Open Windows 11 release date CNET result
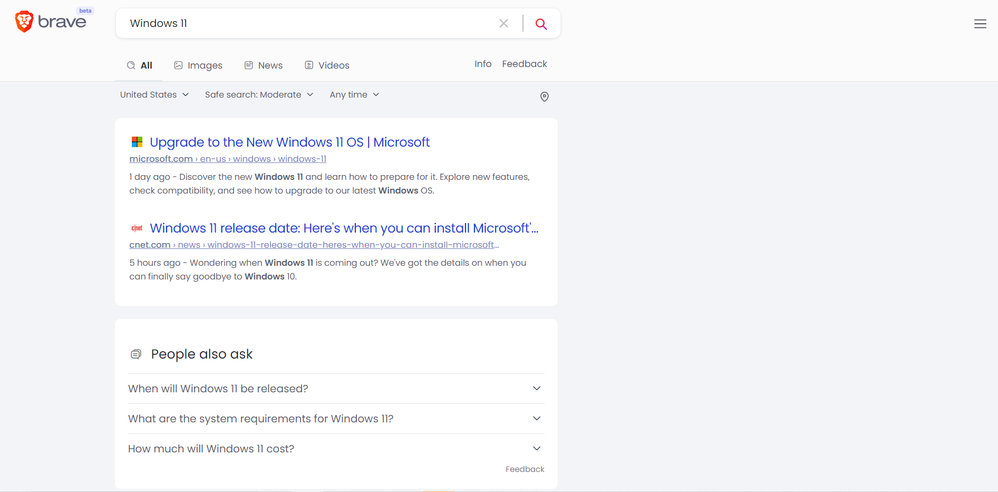 344,228
